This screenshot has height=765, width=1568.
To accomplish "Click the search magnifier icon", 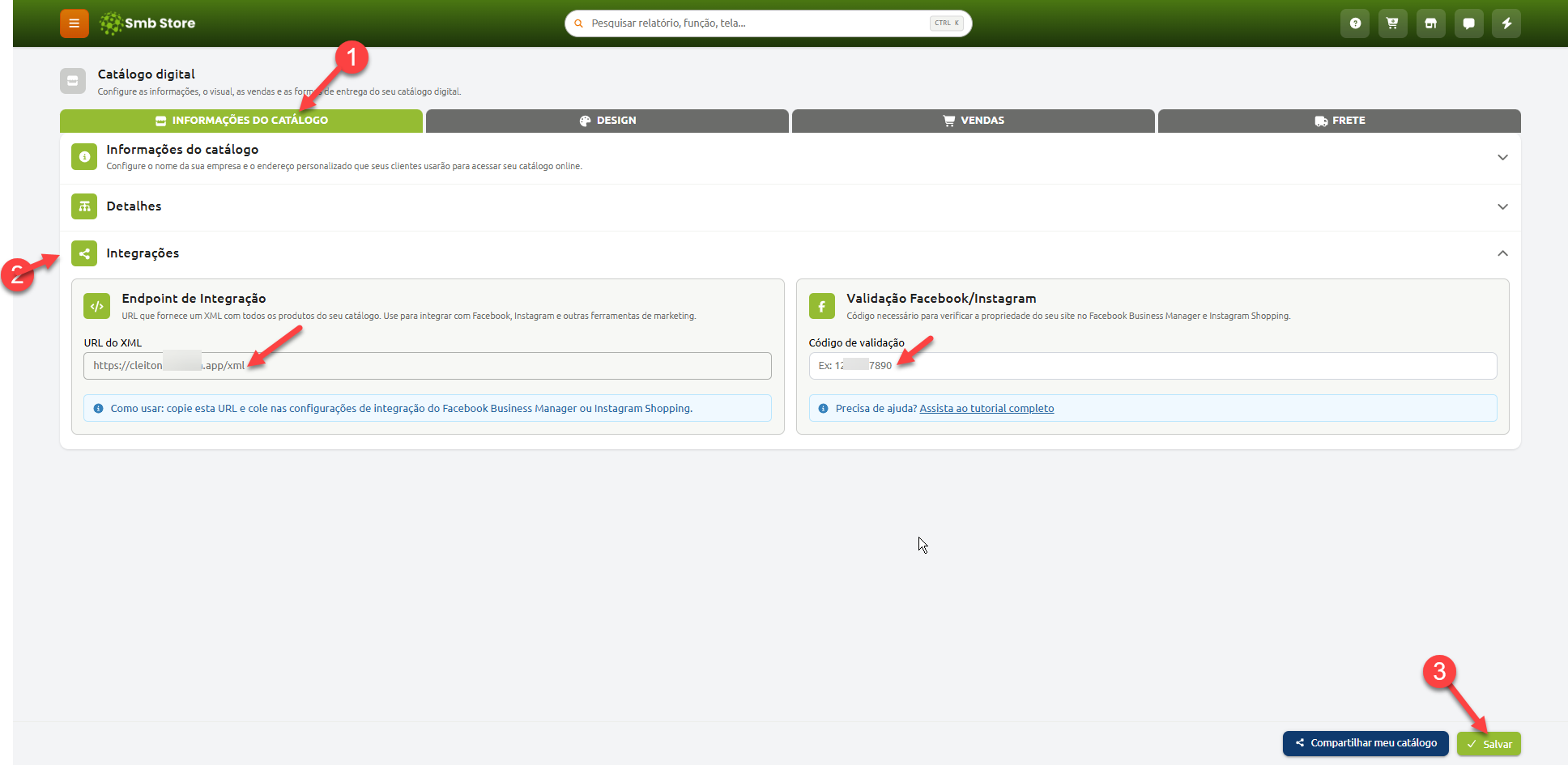I will pyautogui.click(x=578, y=23).
